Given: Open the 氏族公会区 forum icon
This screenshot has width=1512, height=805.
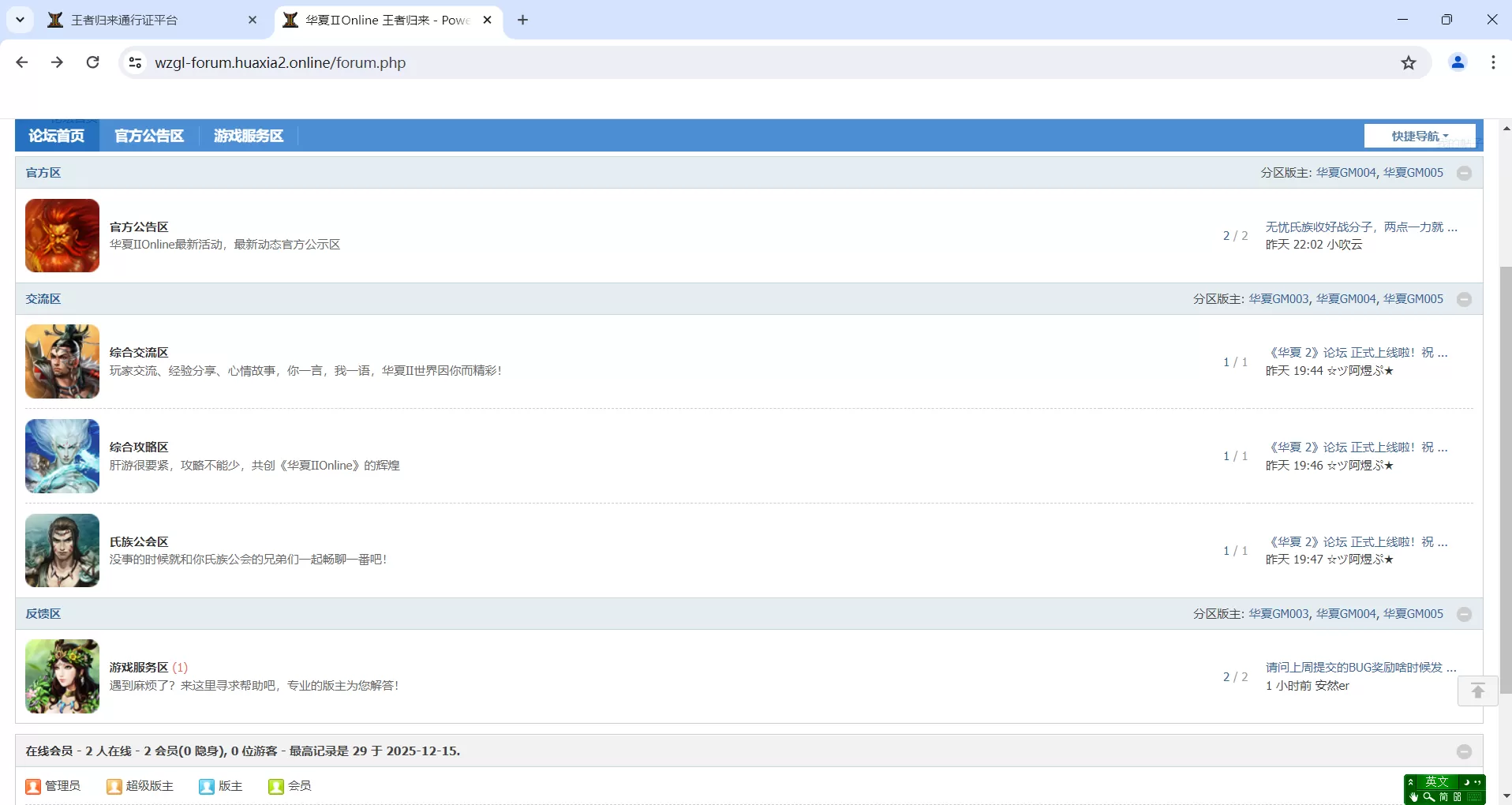Looking at the screenshot, I should 62,550.
